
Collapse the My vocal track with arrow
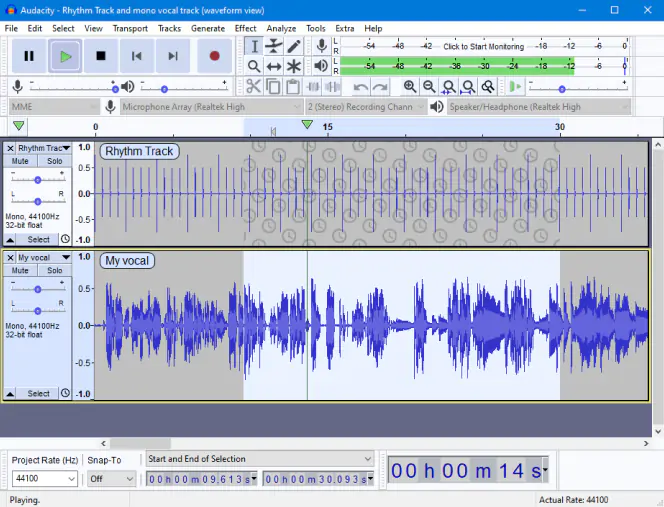pos(10,394)
